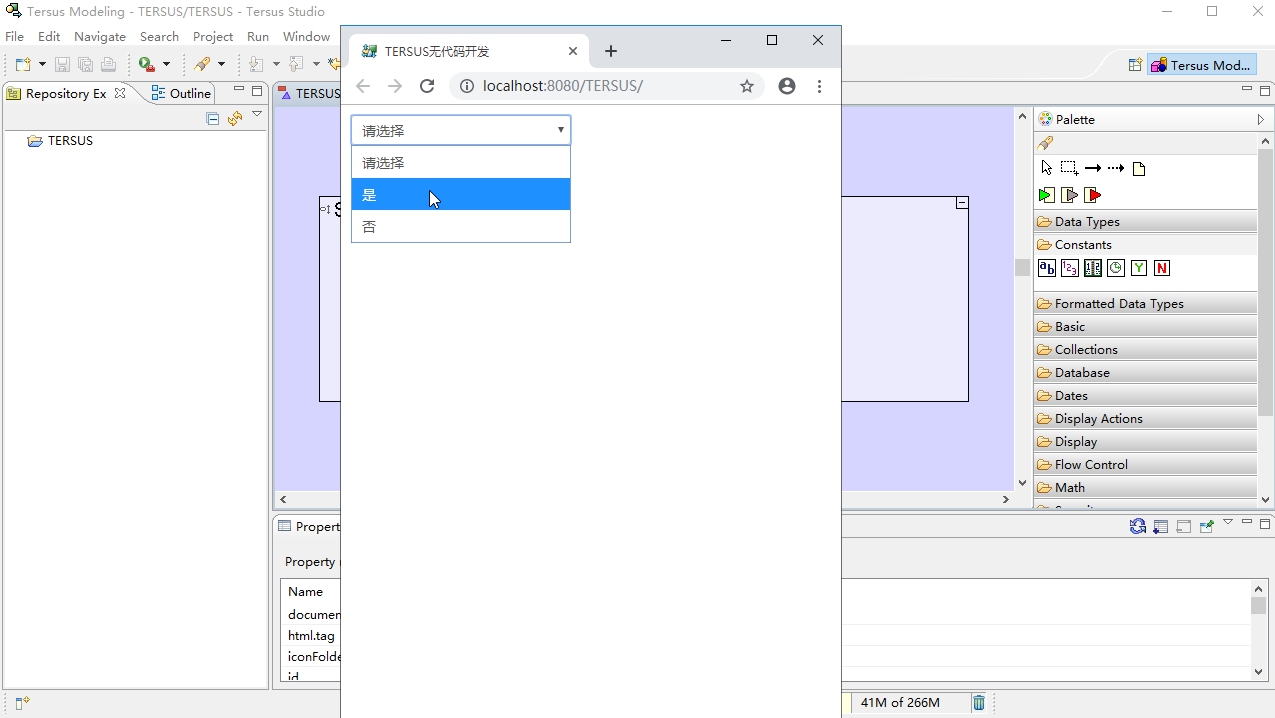This screenshot has width=1275, height=718.
Task: Click the green trigger slot icon in Palette
Action: coord(1046,195)
